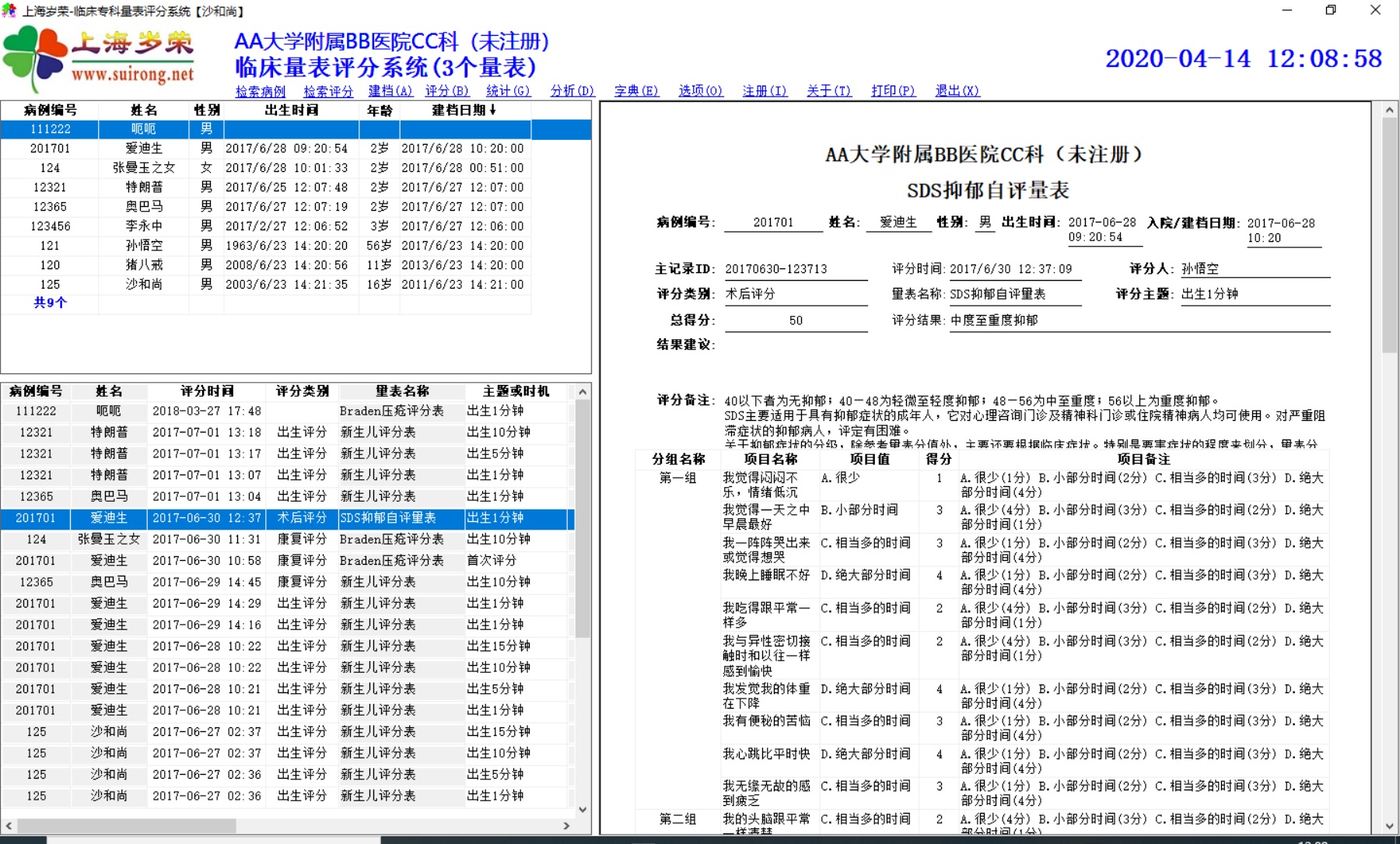Sort score list by 评分时间 header

206,391
